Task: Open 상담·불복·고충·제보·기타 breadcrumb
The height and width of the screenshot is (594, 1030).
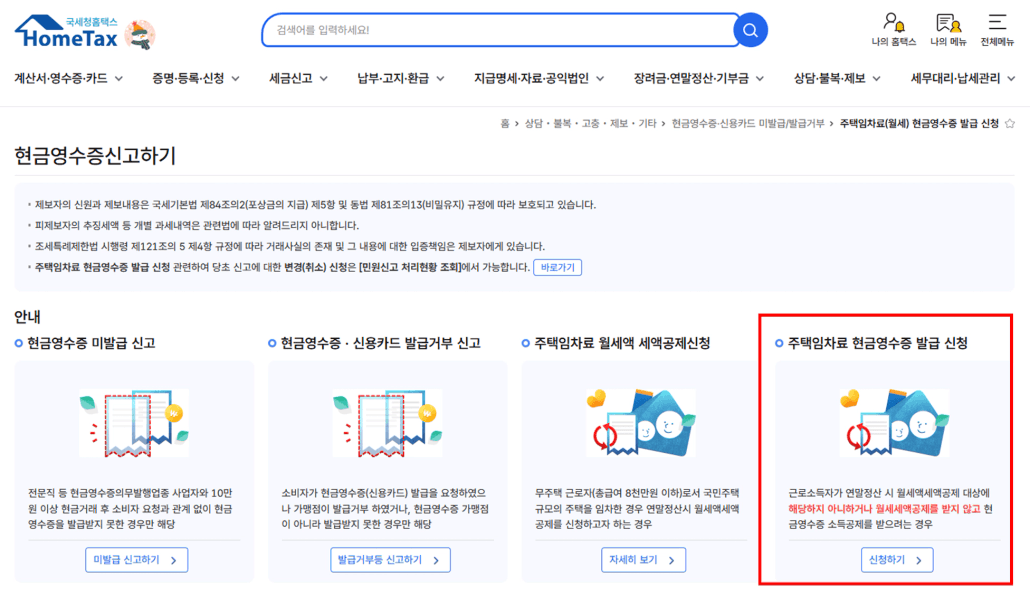Action: pyautogui.click(x=590, y=124)
